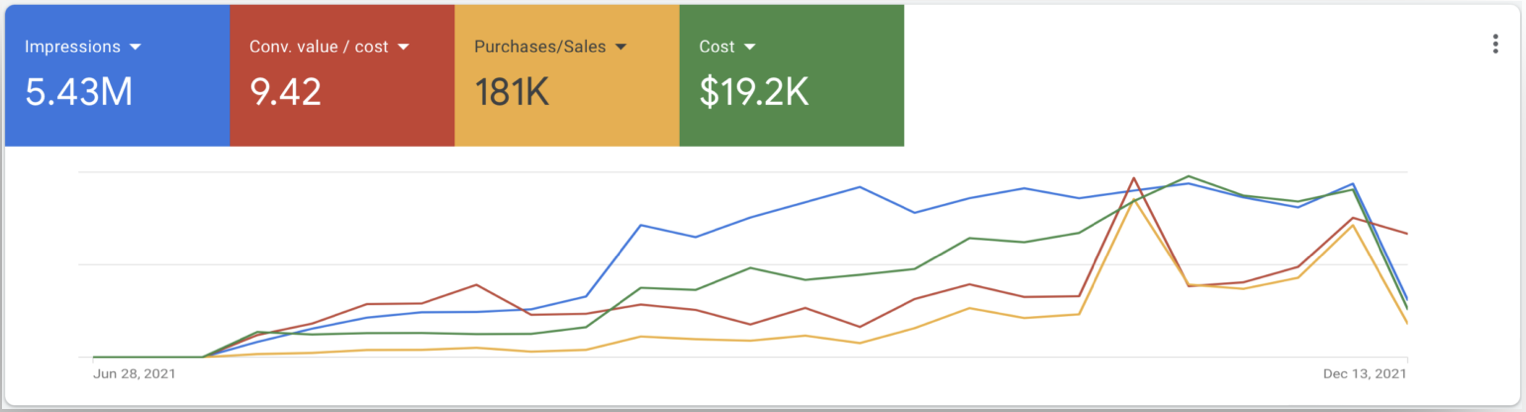Viewport: 1526px width, 412px height.
Task: Click the Purchases/Sales metric label
Action: [x=539, y=47]
